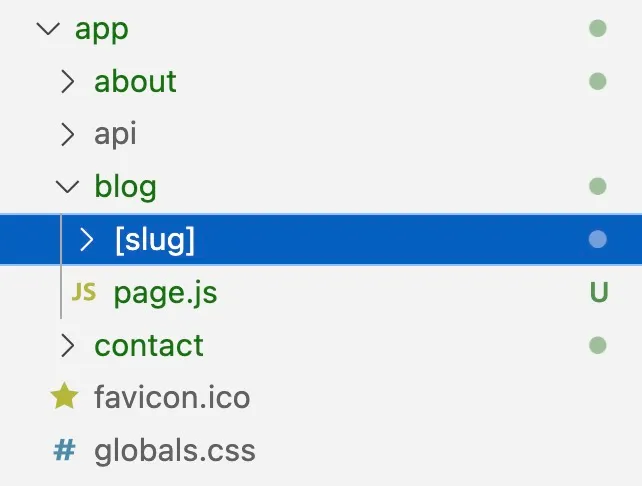Open the globals.css file
Viewport: 642px width, 486px height.
click(175, 451)
